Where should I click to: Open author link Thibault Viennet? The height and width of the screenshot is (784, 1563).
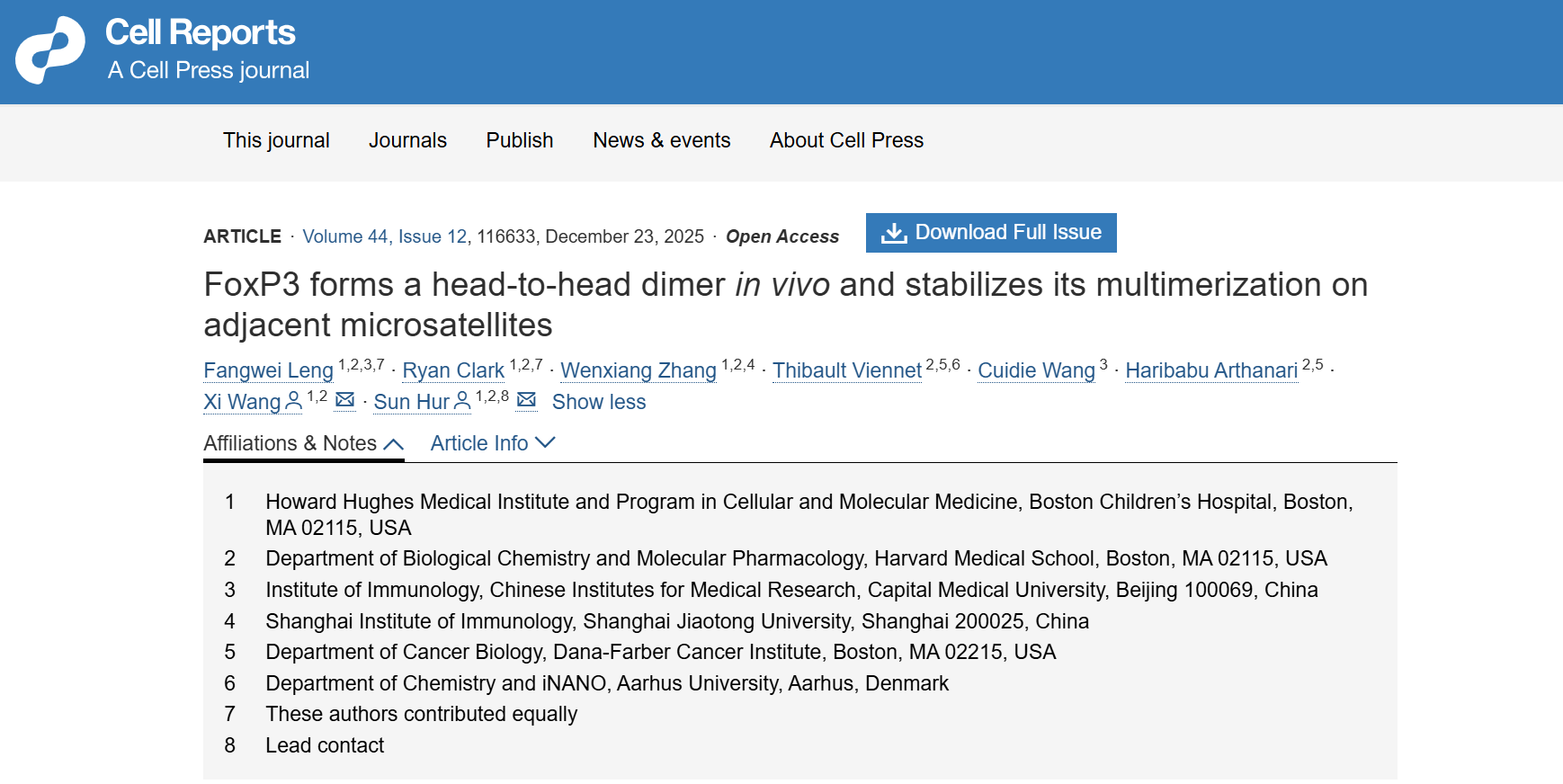pyautogui.click(x=847, y=370)
